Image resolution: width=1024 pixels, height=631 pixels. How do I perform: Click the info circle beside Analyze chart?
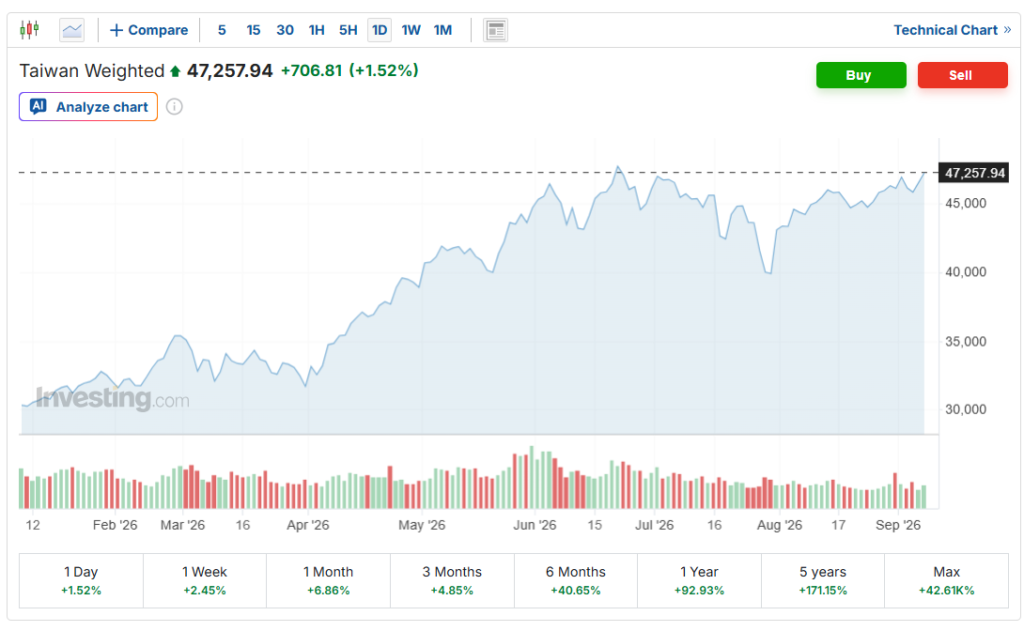point(174,106)
